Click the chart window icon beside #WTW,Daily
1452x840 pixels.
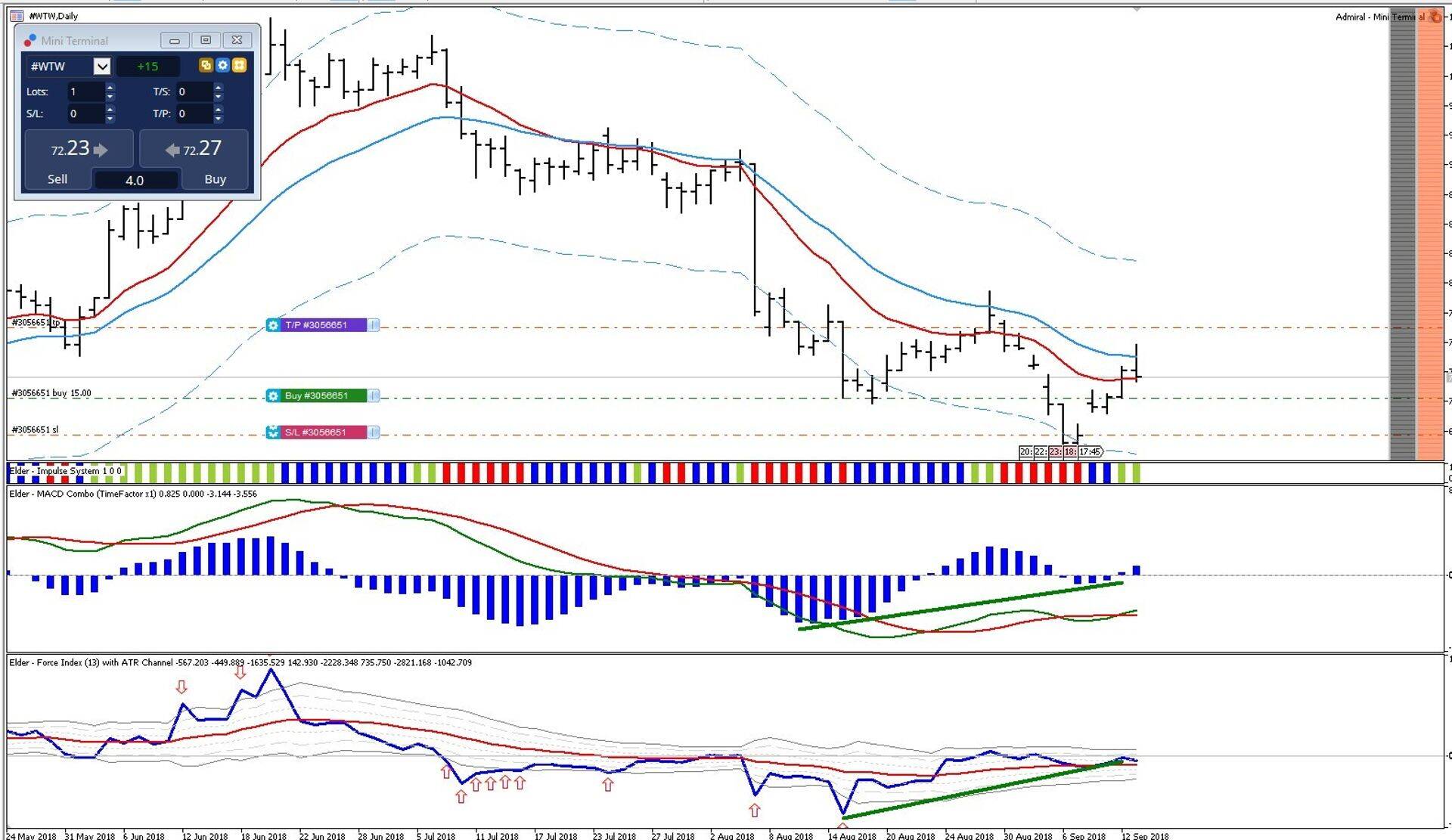click(17, 16)
